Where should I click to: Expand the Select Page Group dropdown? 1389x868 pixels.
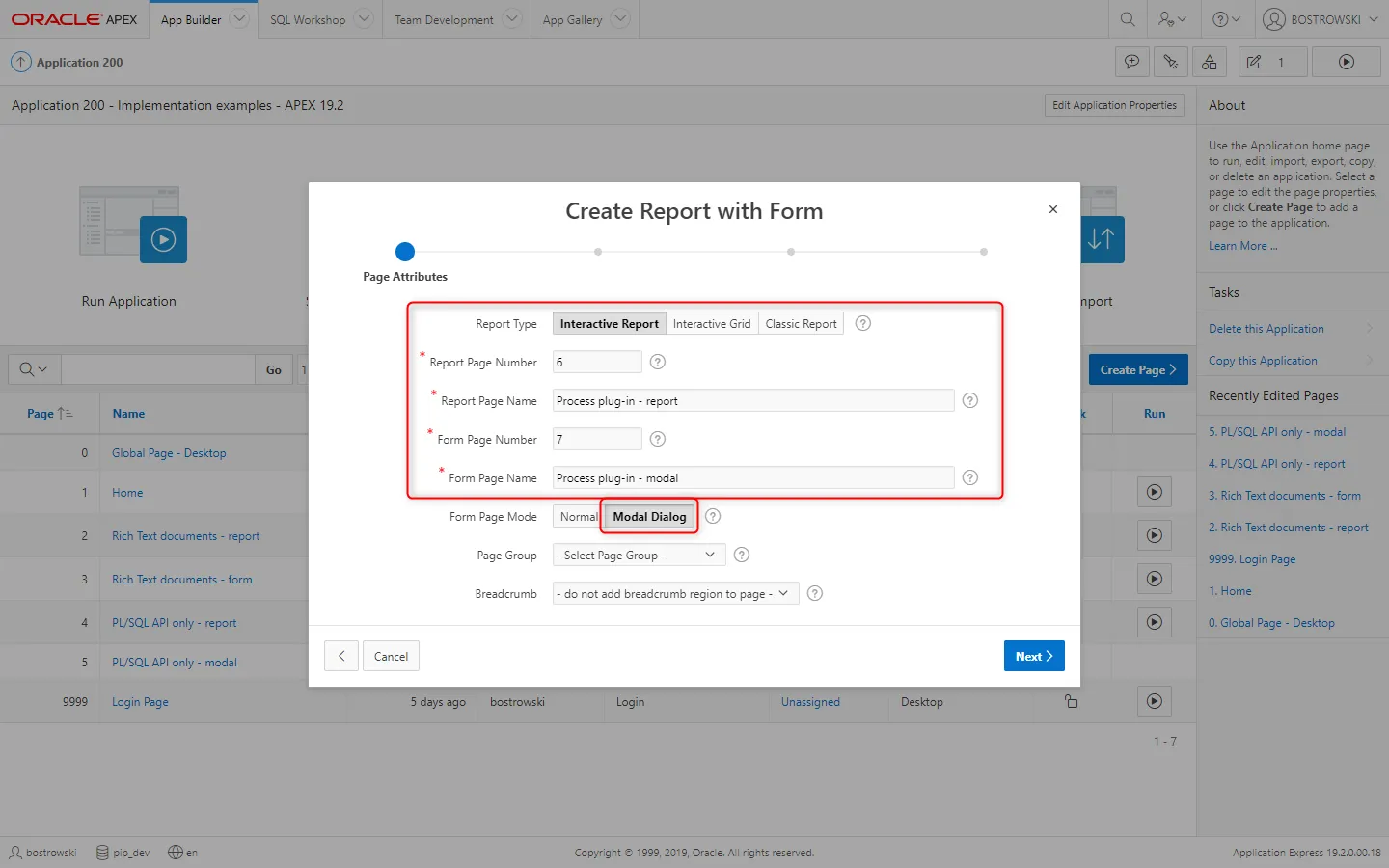[638, 556]
